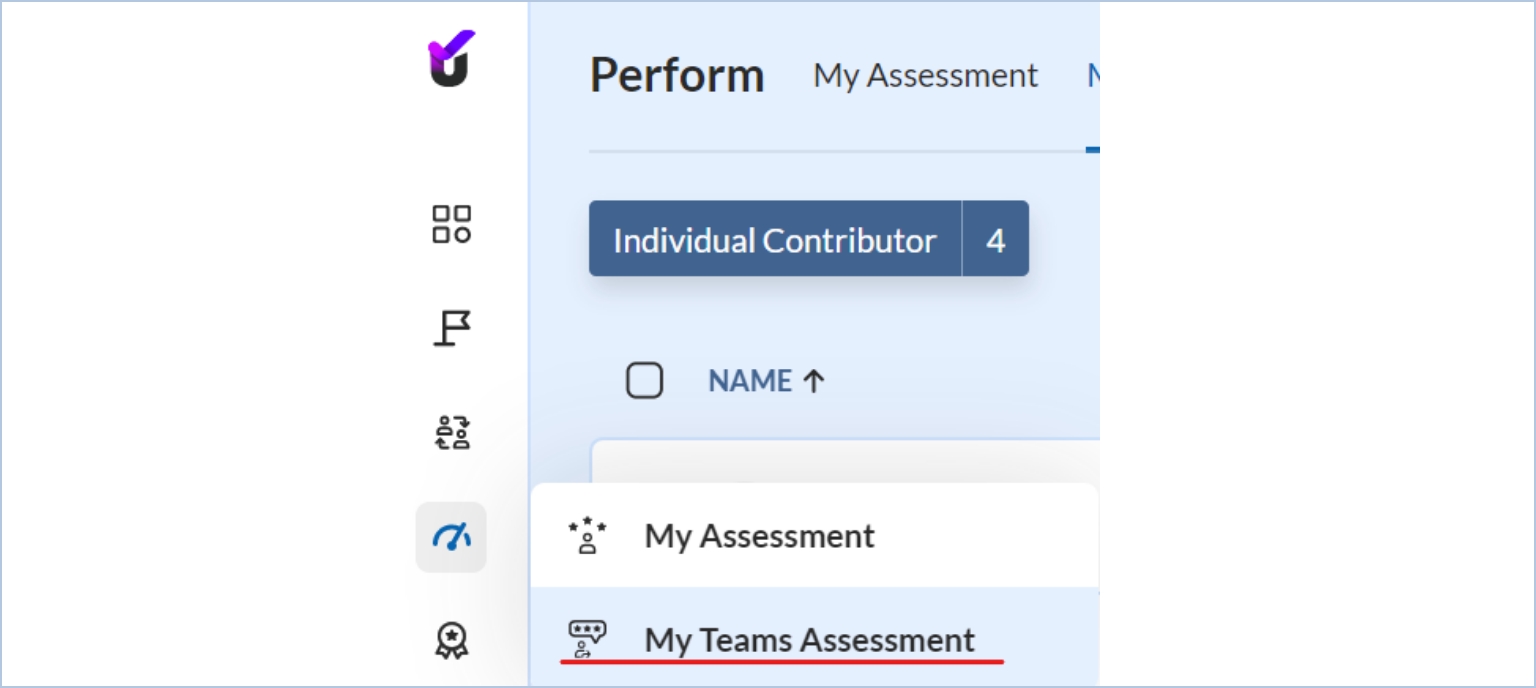Click the stars-person icon beside My Assessment
1536x688 pixels.
coord(587,536)
